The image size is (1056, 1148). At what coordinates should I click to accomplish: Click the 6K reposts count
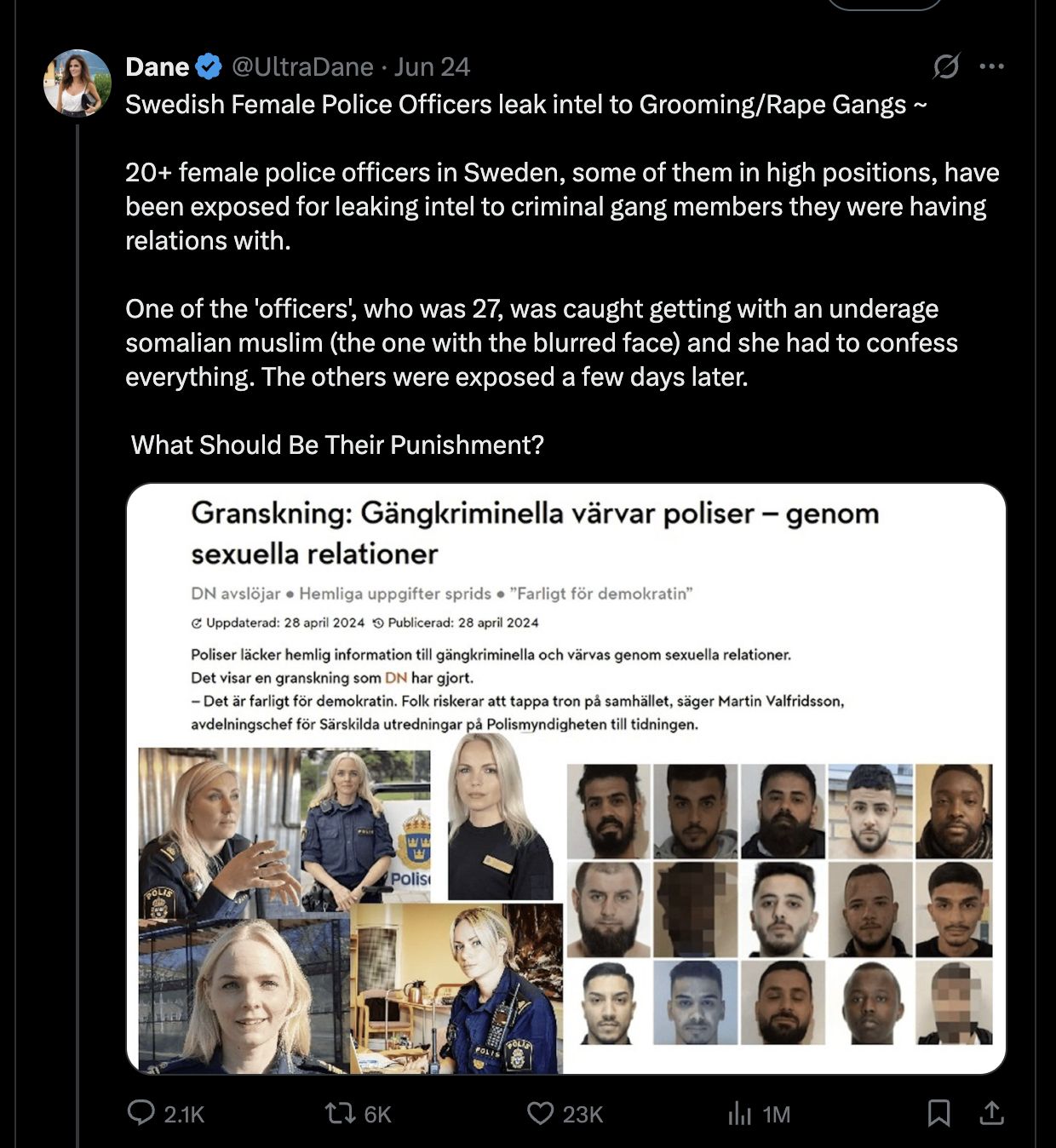tap(377, 1114)
